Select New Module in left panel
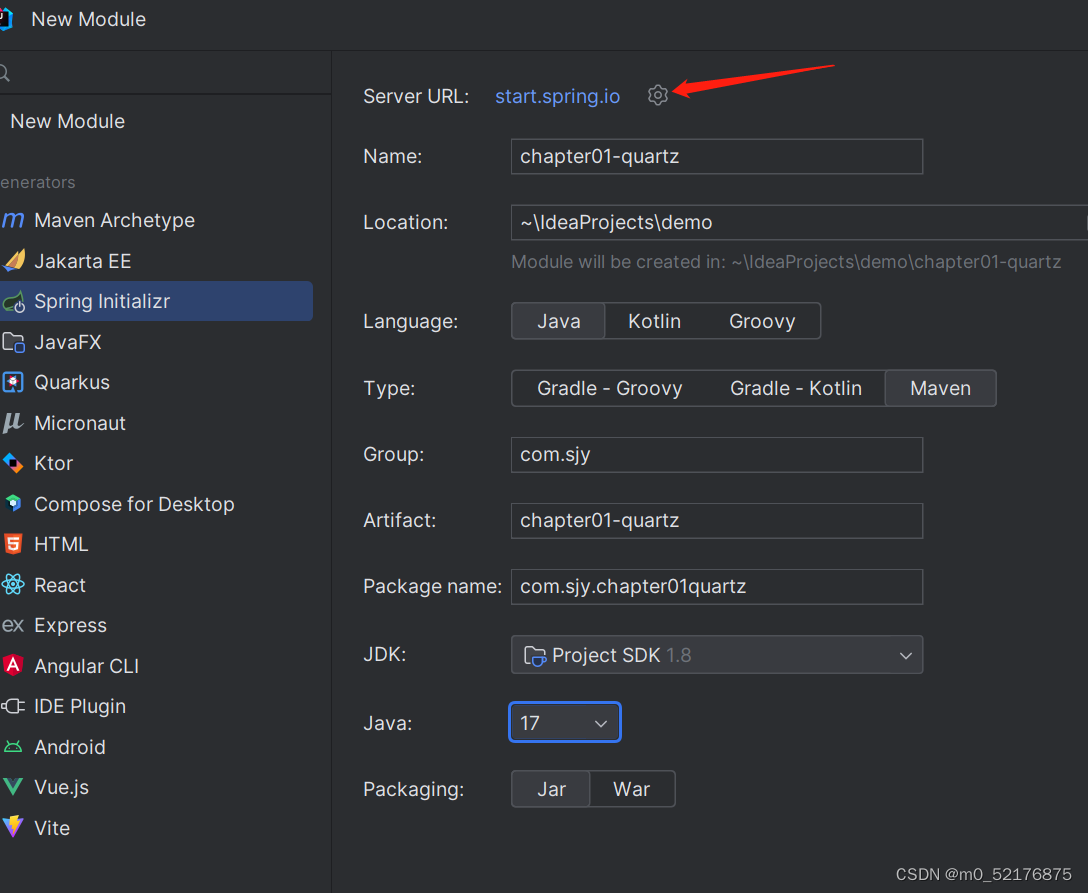Image resolution: width=1088 pixels, height=893 pixels. 68,121
